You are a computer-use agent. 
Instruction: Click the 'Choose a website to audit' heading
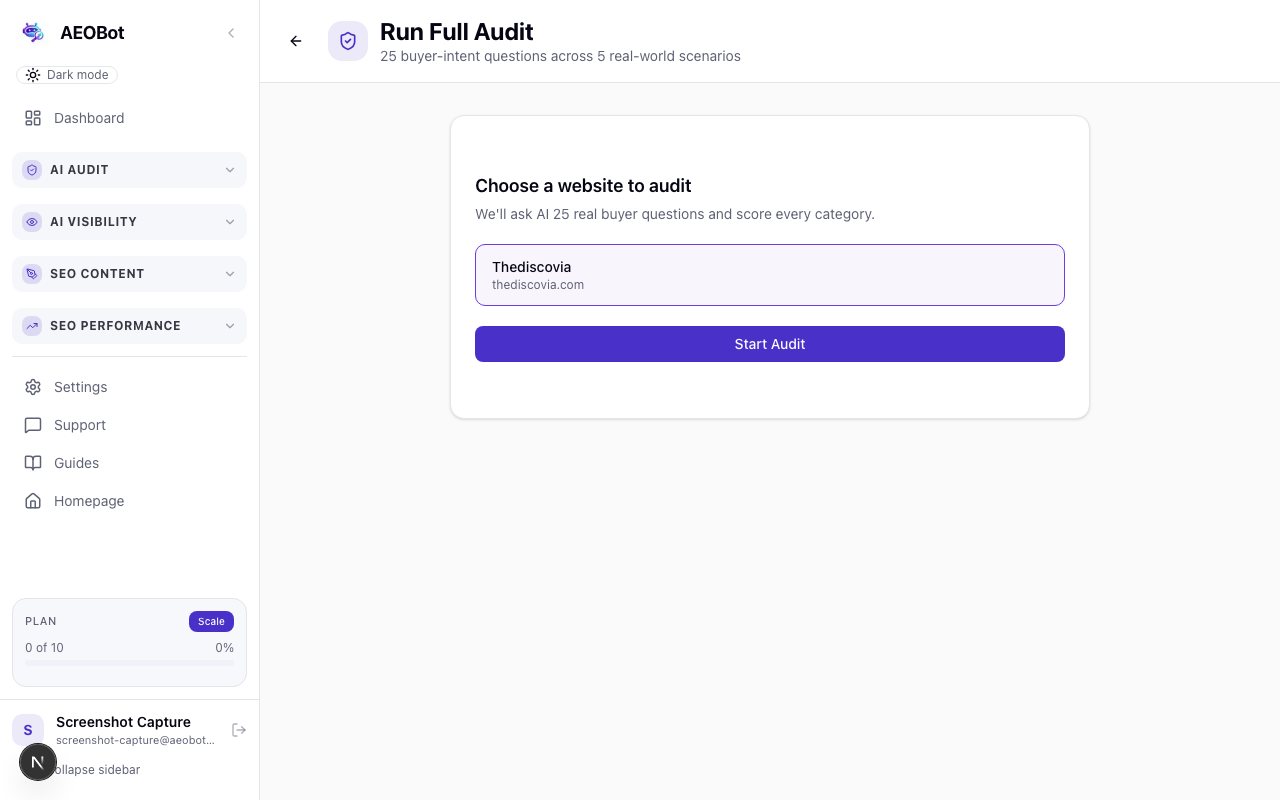tap(583, 186)
